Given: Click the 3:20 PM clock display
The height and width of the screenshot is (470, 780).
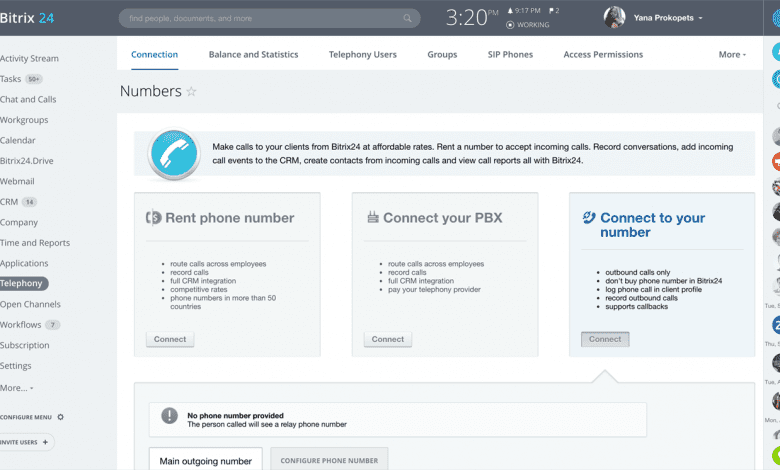Looking at the screenshot, I should (472, 18).
